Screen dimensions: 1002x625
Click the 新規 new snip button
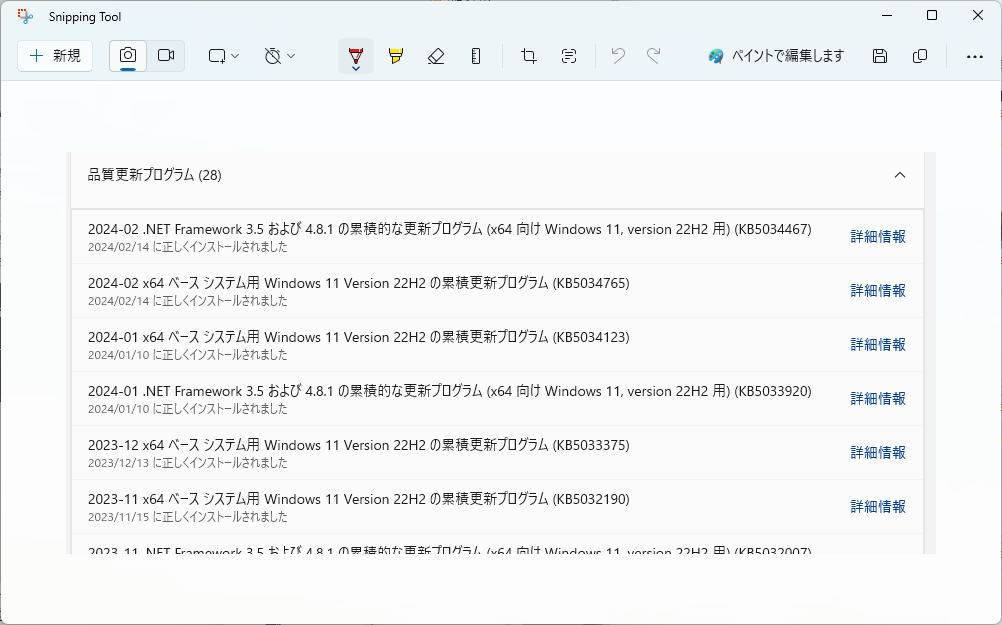(55, 56)
